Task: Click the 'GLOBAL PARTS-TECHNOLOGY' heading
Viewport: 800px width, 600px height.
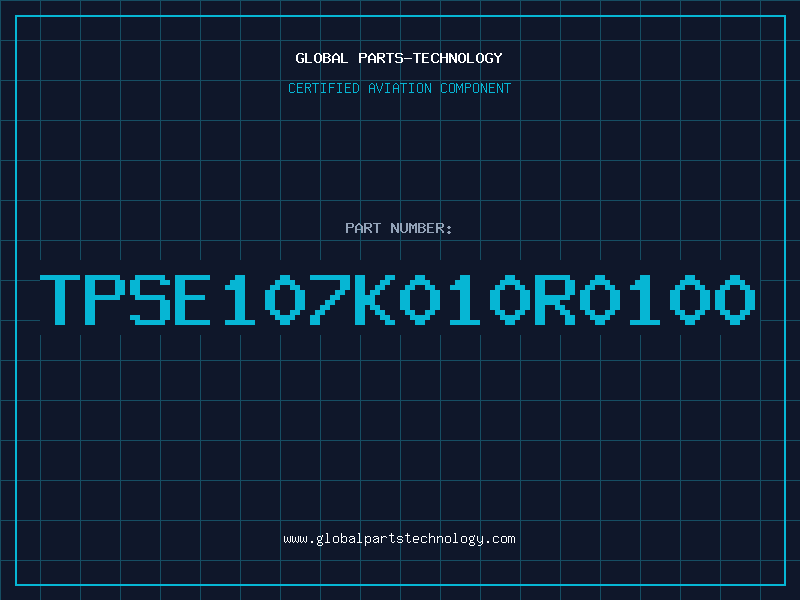Action: pyautogui.click(x=399, y=58)
